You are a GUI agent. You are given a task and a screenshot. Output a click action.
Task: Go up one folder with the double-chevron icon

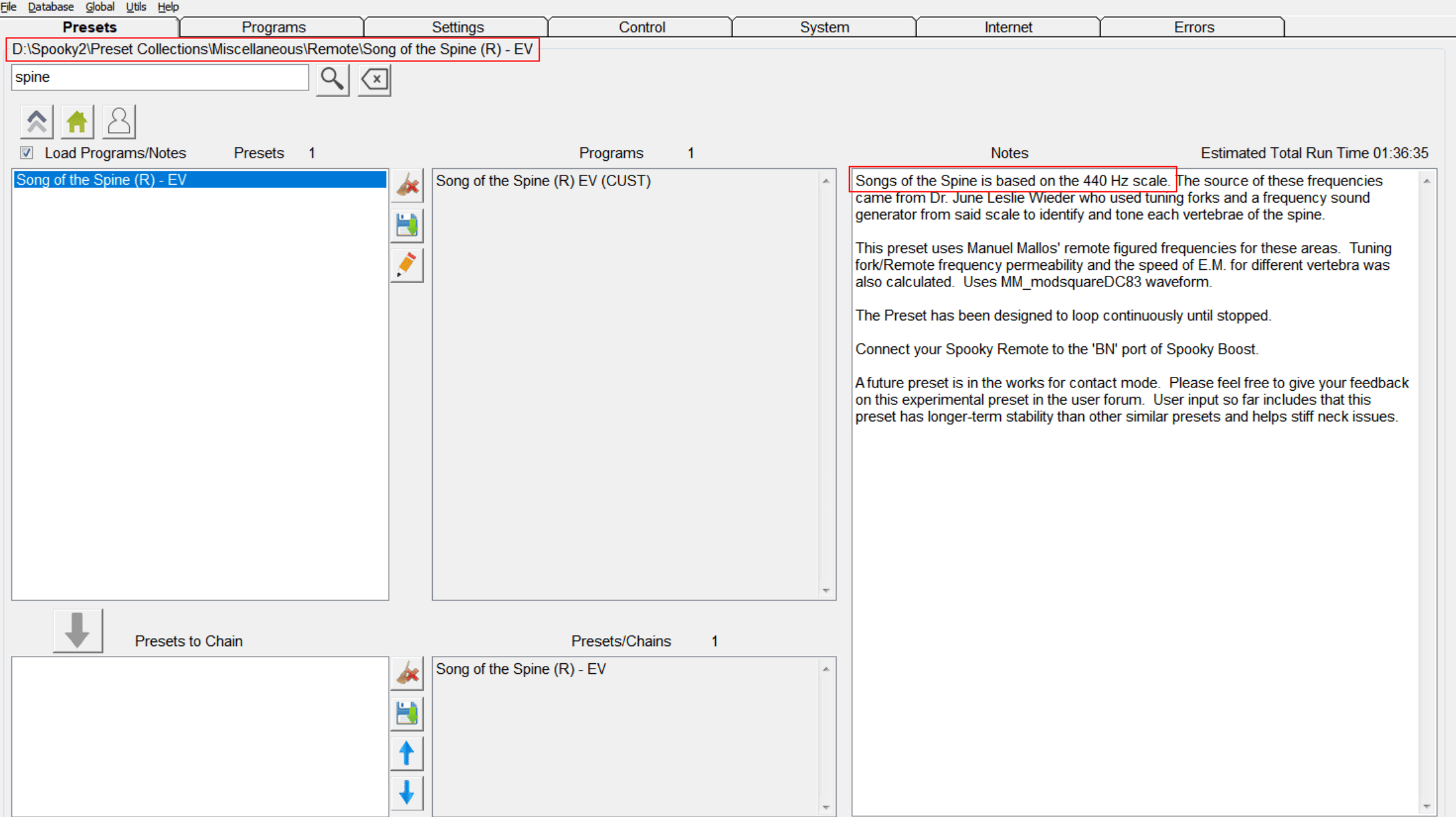click(36, 122)
